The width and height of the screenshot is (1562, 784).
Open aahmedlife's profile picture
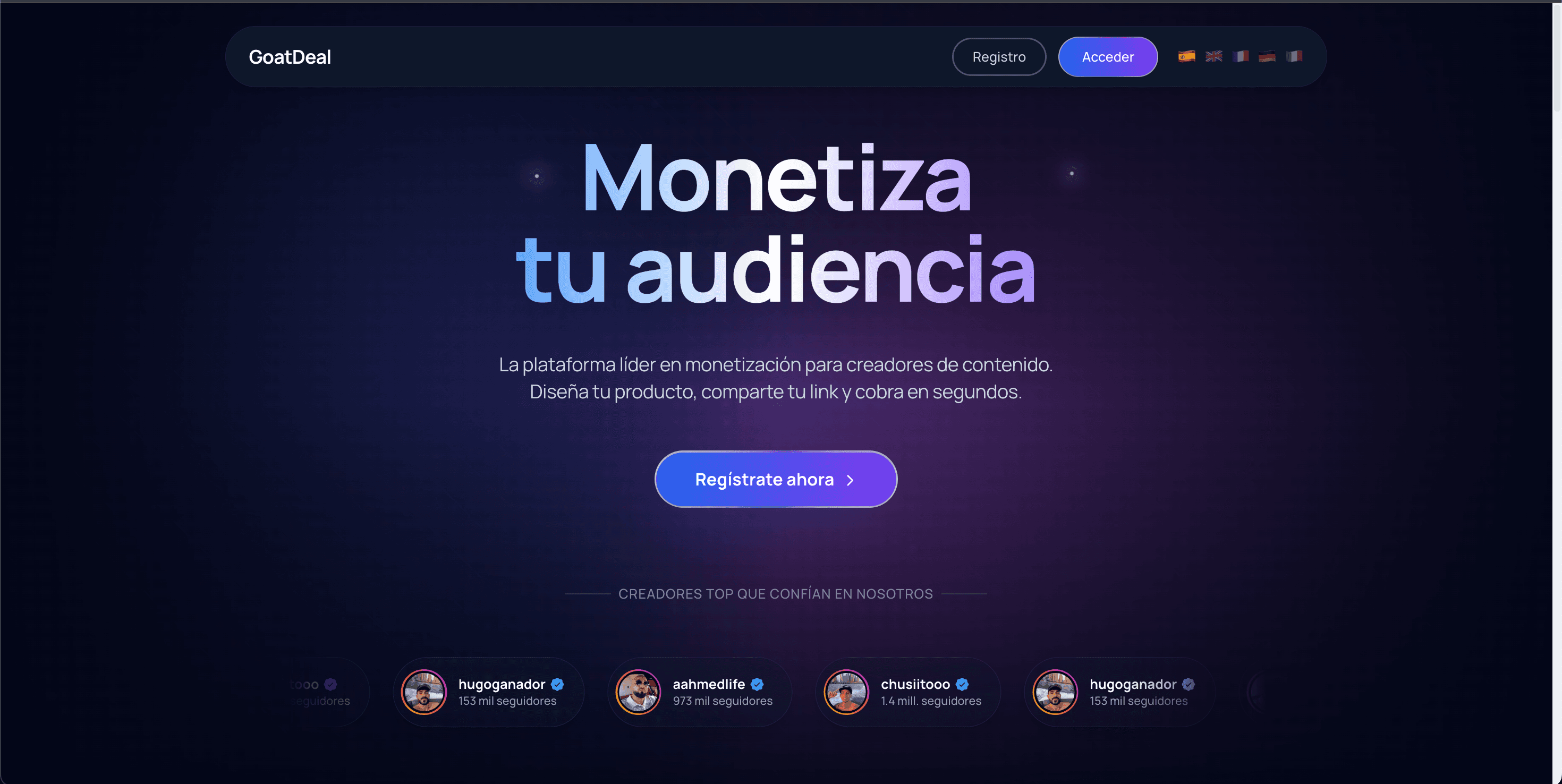pyautogui.click(x=638, y=692)
